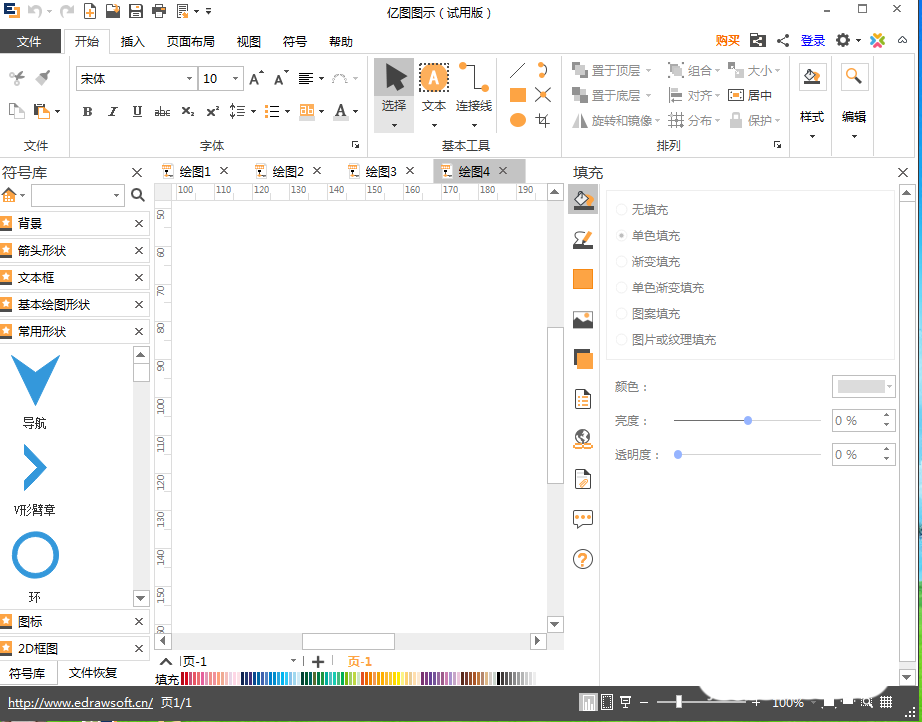Open the picture fill icon in right sidebar
The image size is (922, 722).
[x=583, y=319]
